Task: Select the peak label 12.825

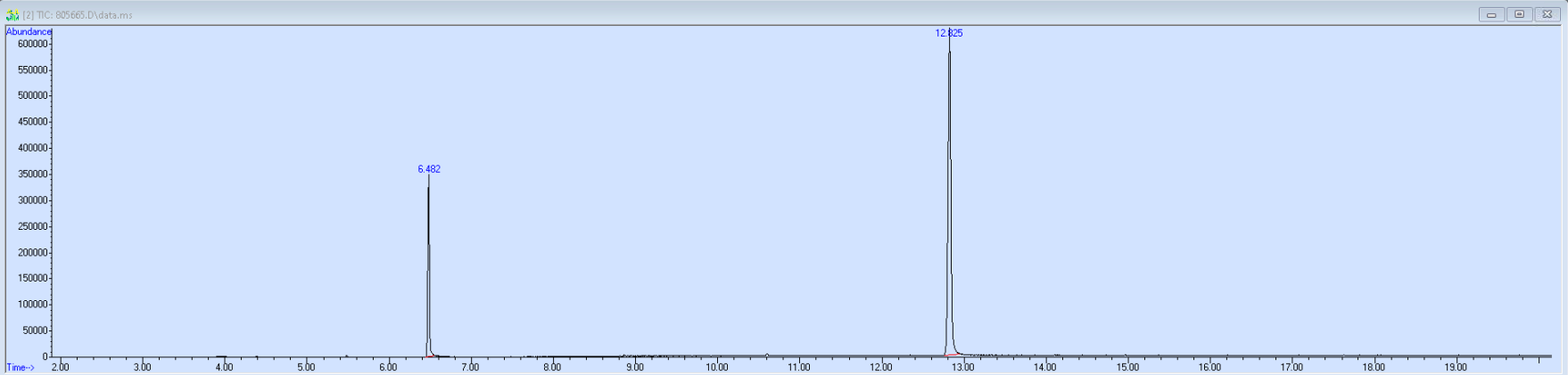Action: [949, 33]
